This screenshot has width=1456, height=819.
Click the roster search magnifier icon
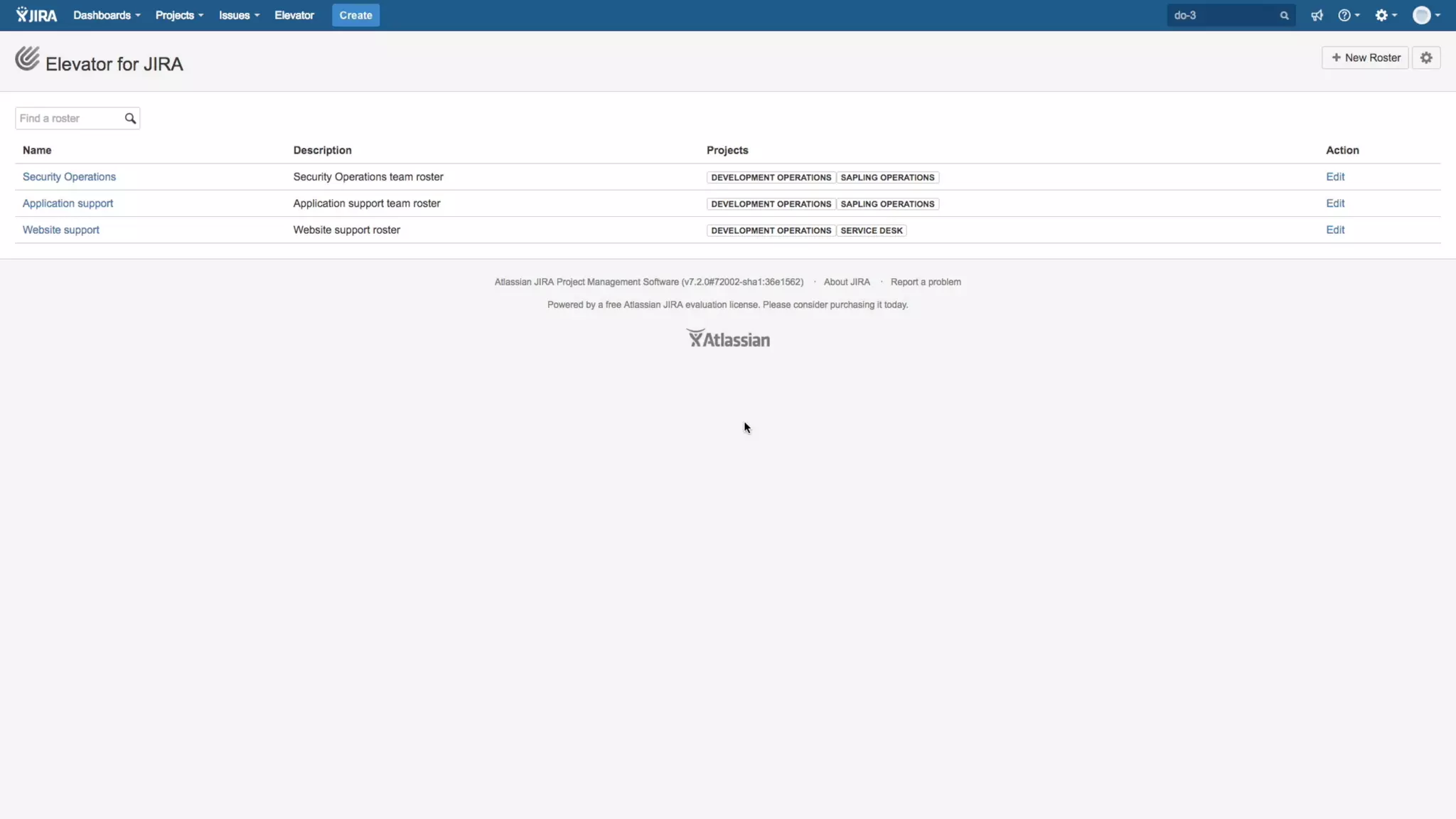(x=130, y=119)
